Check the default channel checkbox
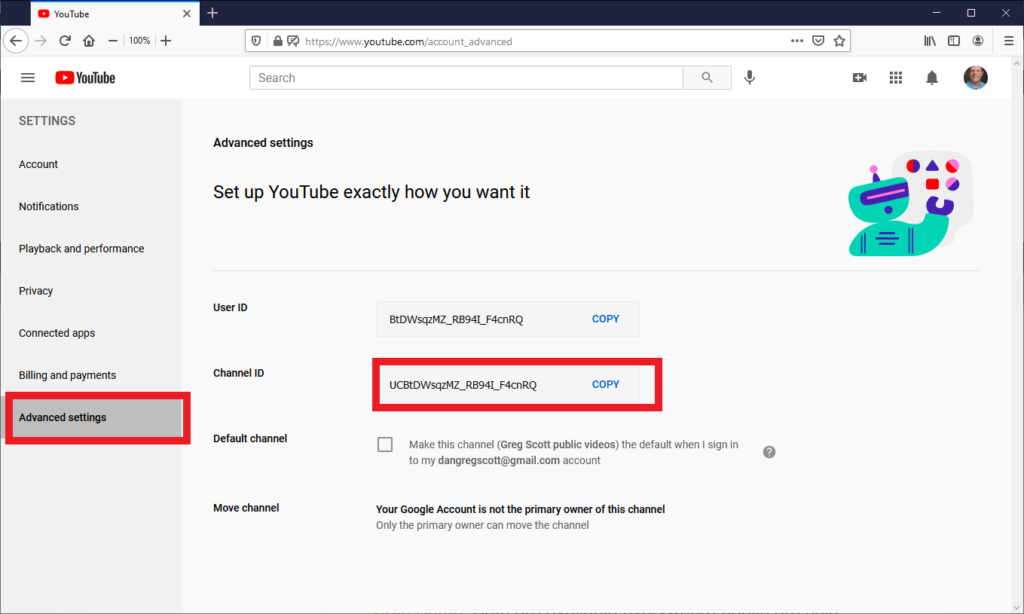1024x614 pixels. pyautogui.click(x=385, y=445)
